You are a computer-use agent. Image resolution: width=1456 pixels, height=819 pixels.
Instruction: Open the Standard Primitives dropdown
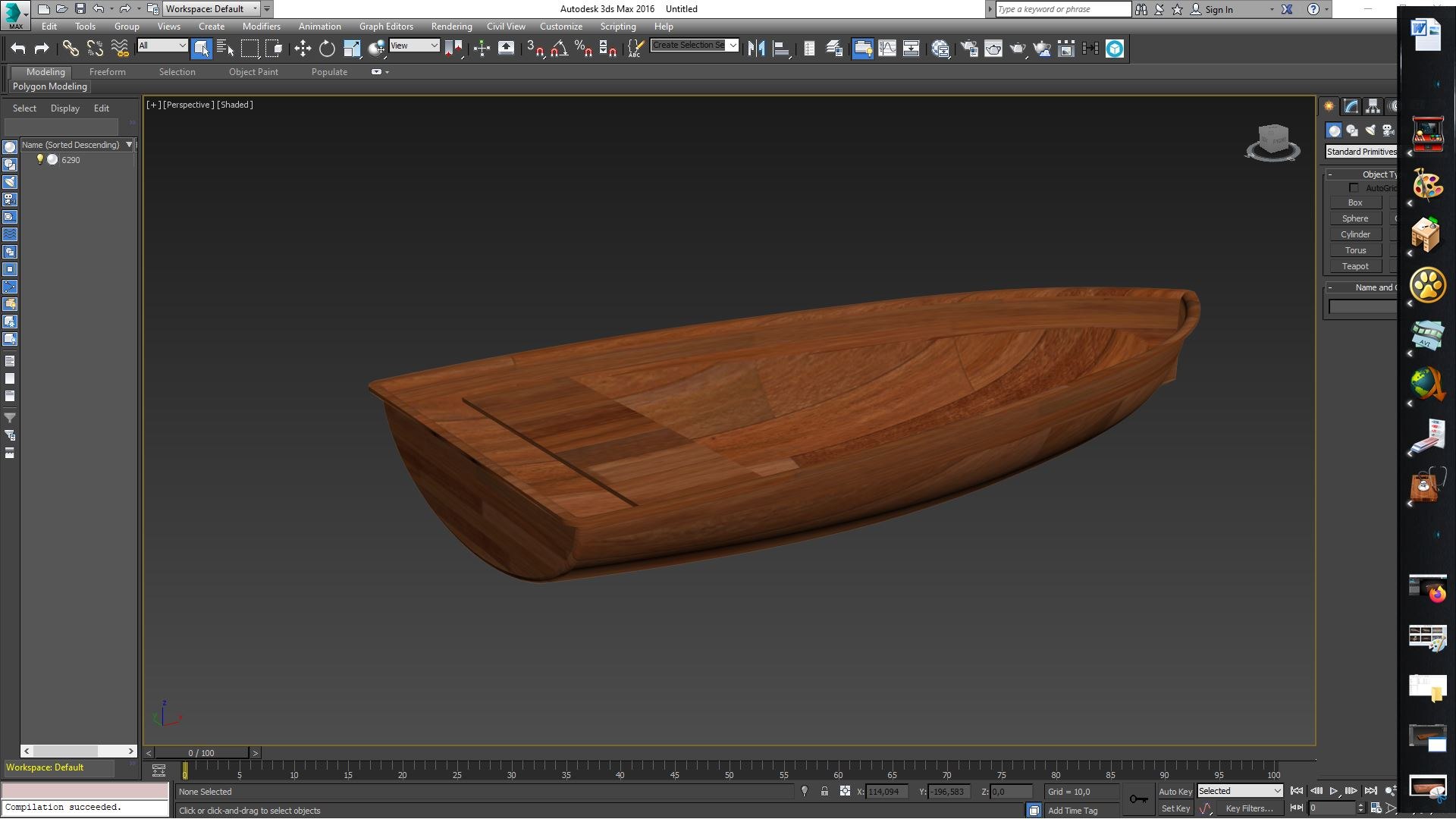click(1361, 152)
